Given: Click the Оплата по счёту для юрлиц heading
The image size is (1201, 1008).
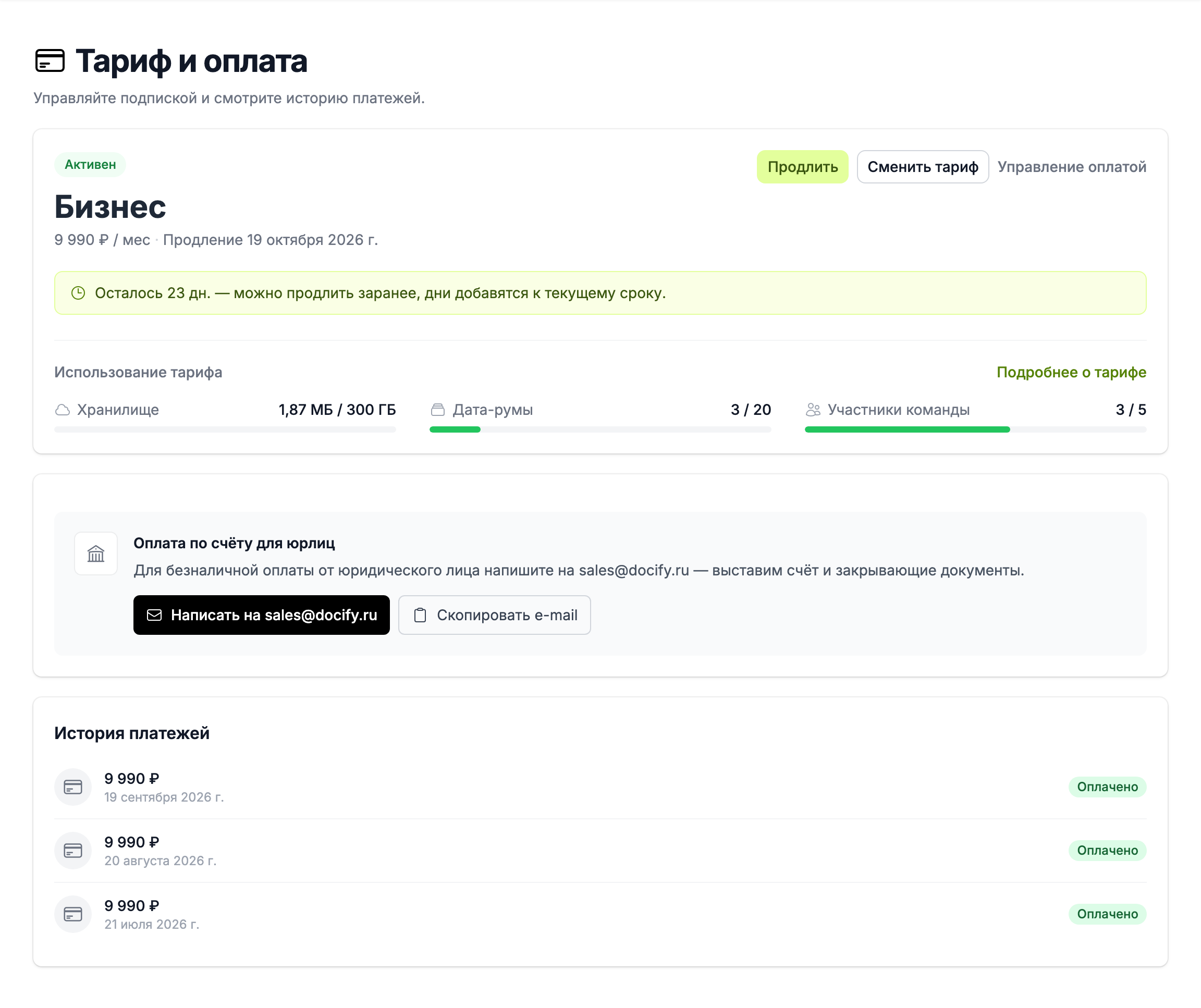Looking at the screenshot, I should pyautogui.click(x=235, y=543).
